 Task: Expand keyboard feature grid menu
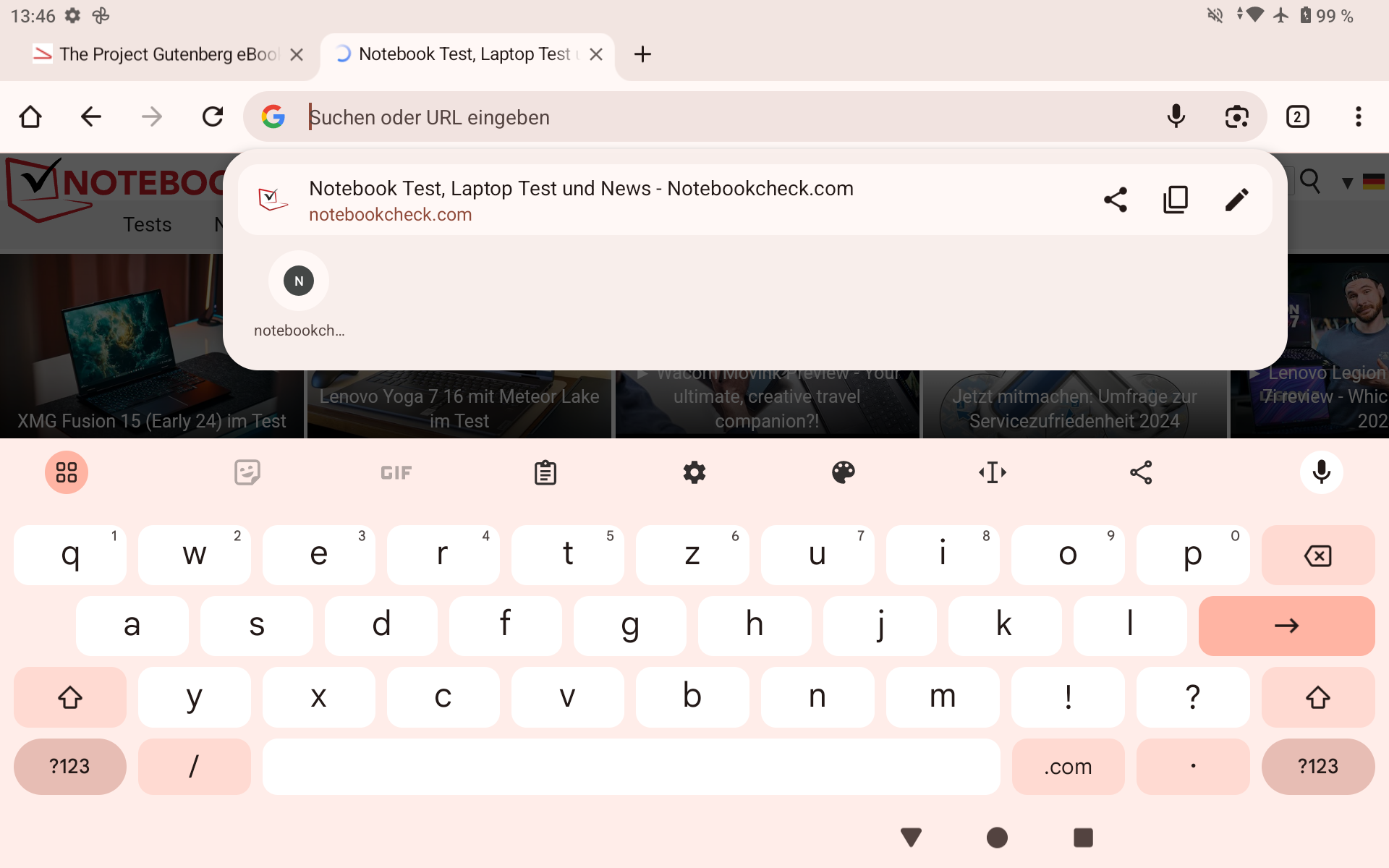(x=67, y=472)
